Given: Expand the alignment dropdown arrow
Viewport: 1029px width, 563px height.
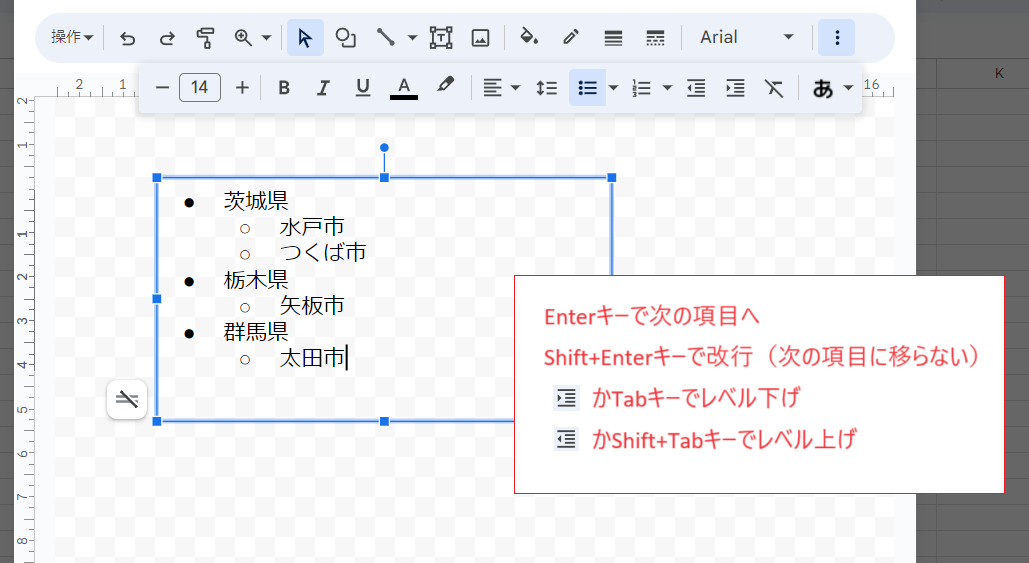Looking at the screenshot, I should [x=515, y=87].
